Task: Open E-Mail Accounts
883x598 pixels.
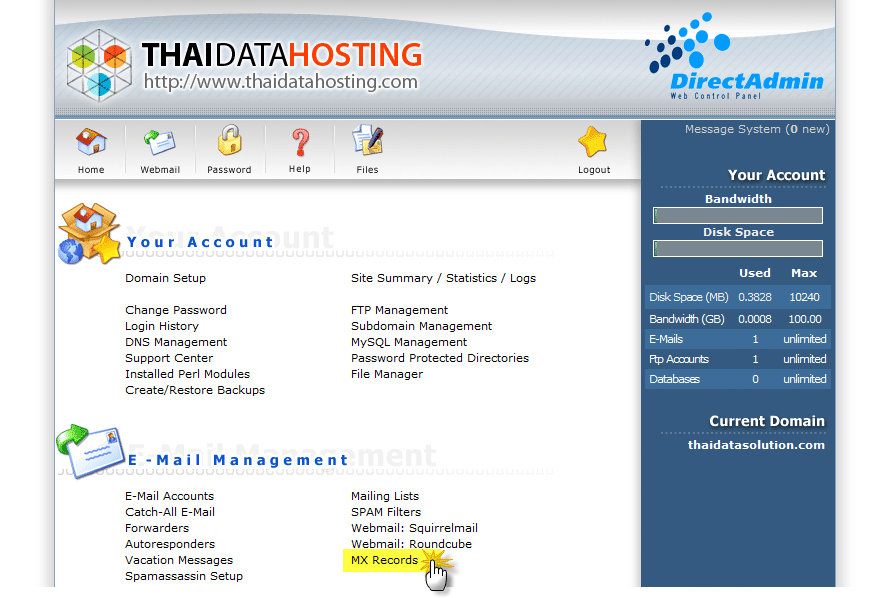Action: pos(169,496)
